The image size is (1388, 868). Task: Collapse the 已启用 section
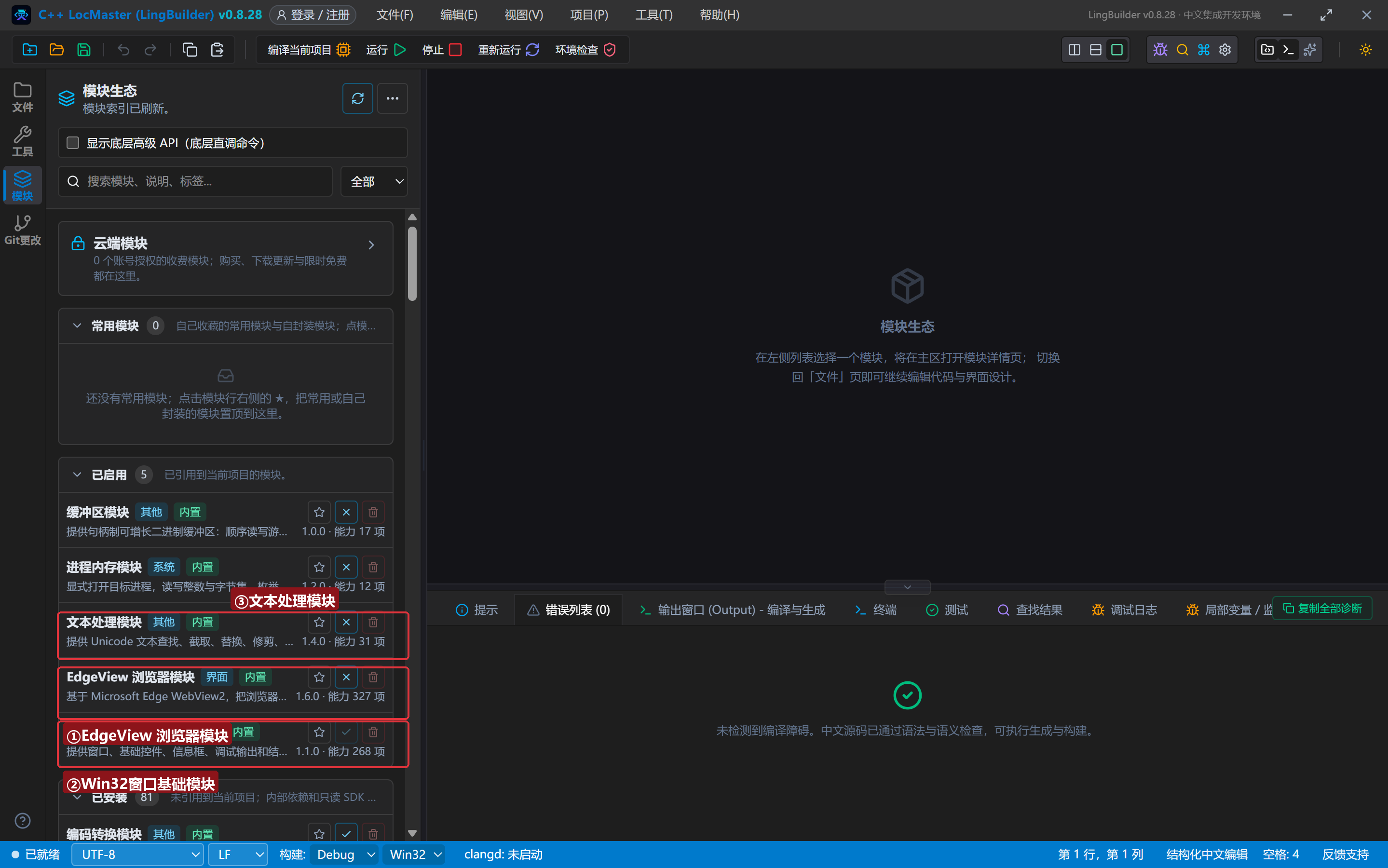(77, 475)
